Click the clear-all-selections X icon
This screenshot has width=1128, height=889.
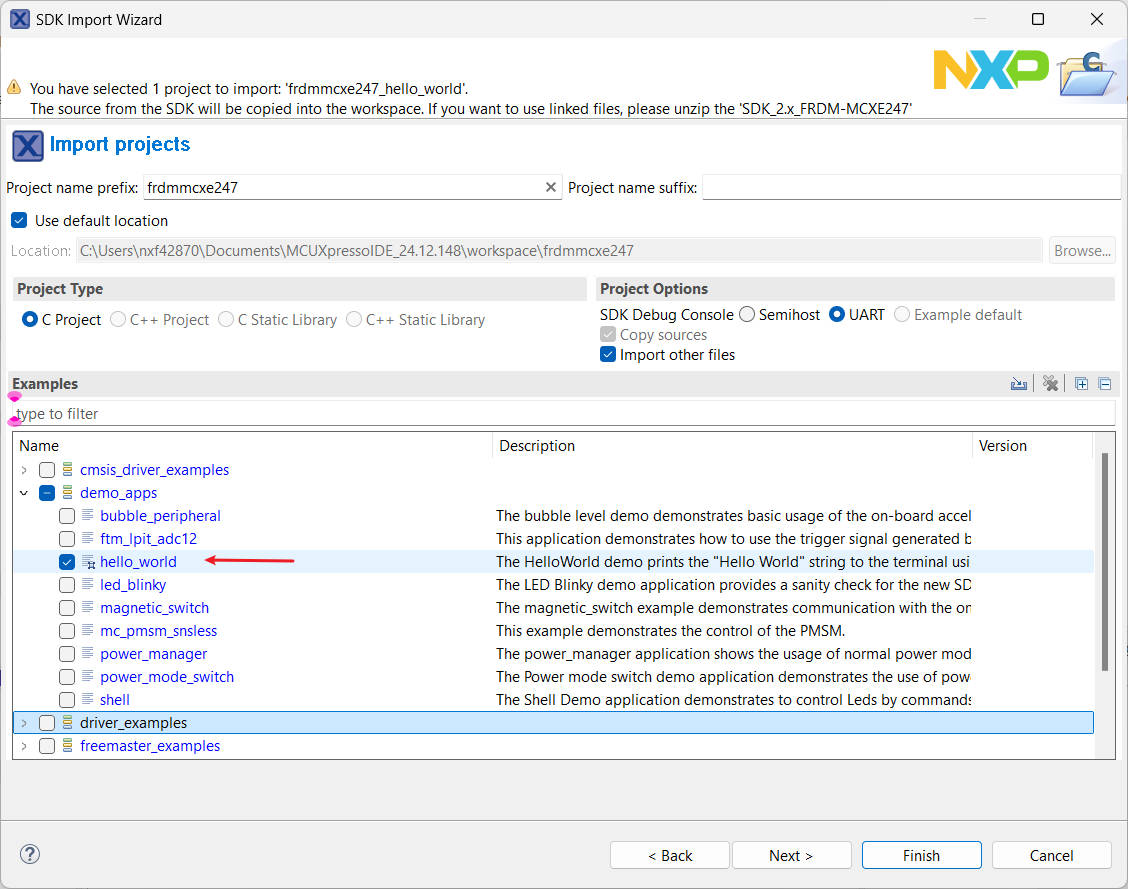click(x=1050, y=384)
